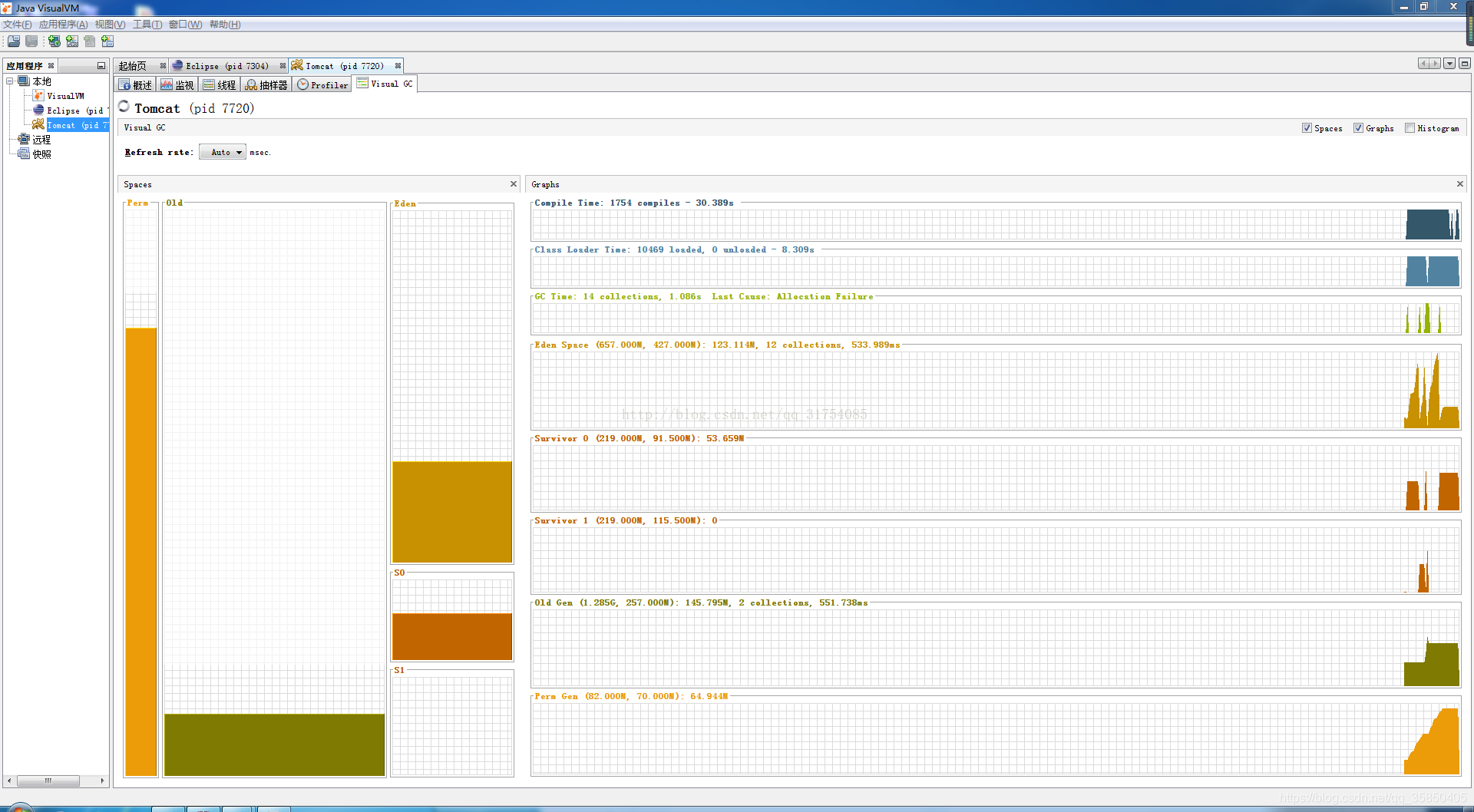This screenshot has width=1474, height=812.
Task: Open the Refresh rate Auto dropdown
Action: (x=223, y=152)
